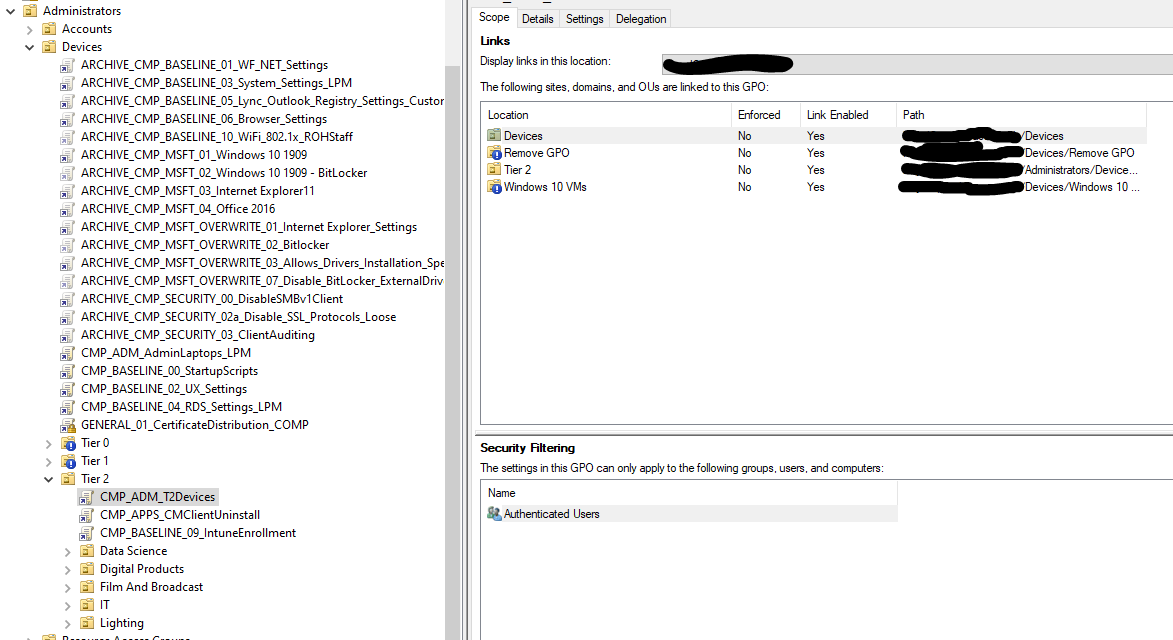The height and width of the screenshot is (640, 1173).
Task: Select ARCHIVE_CMP_MSFT_01_Windows 10 1909 GPO
Action: click(x=194, y=155)
